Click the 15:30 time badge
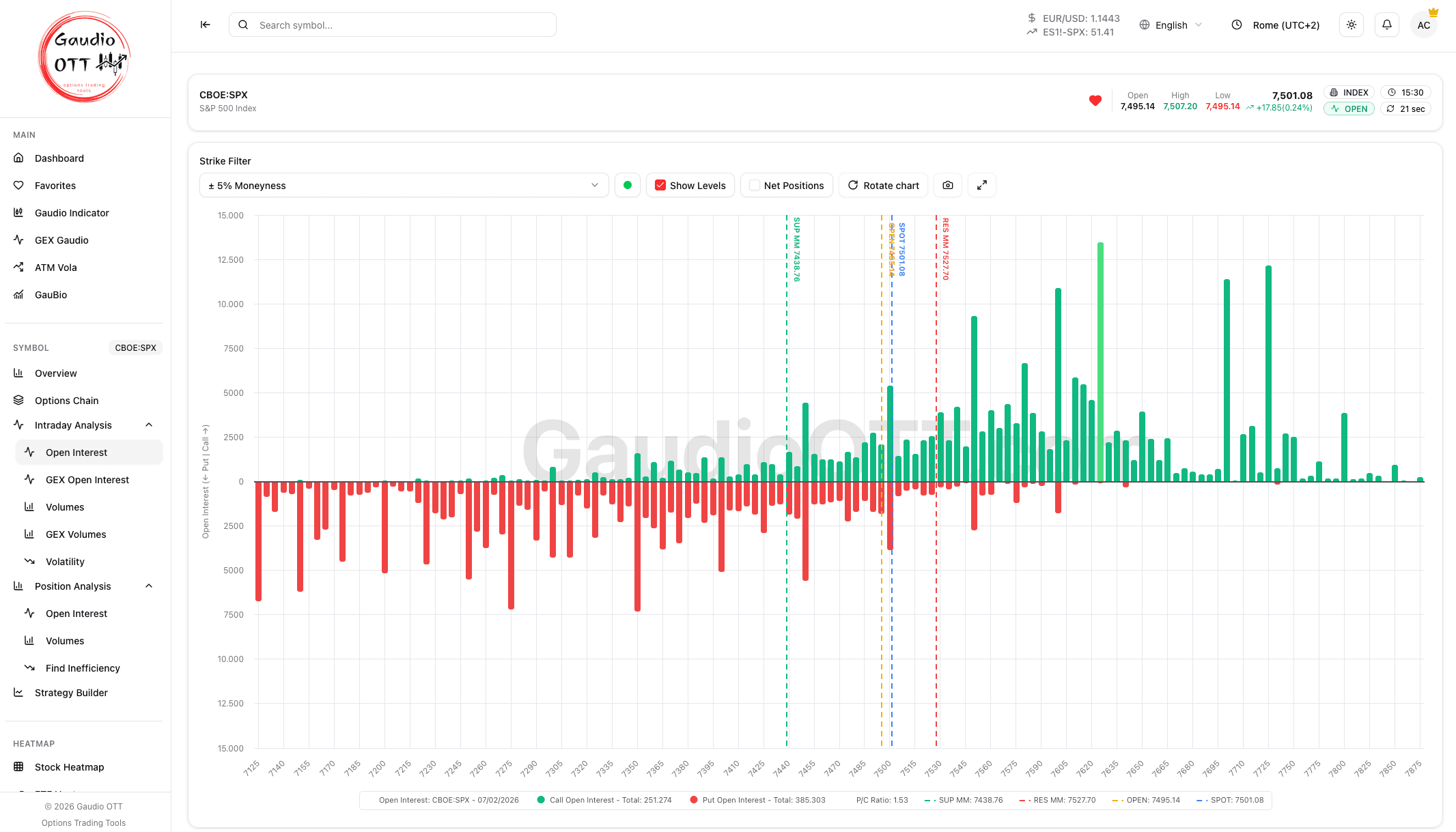The image size is (1456, 832). (x=1405, y=92)
